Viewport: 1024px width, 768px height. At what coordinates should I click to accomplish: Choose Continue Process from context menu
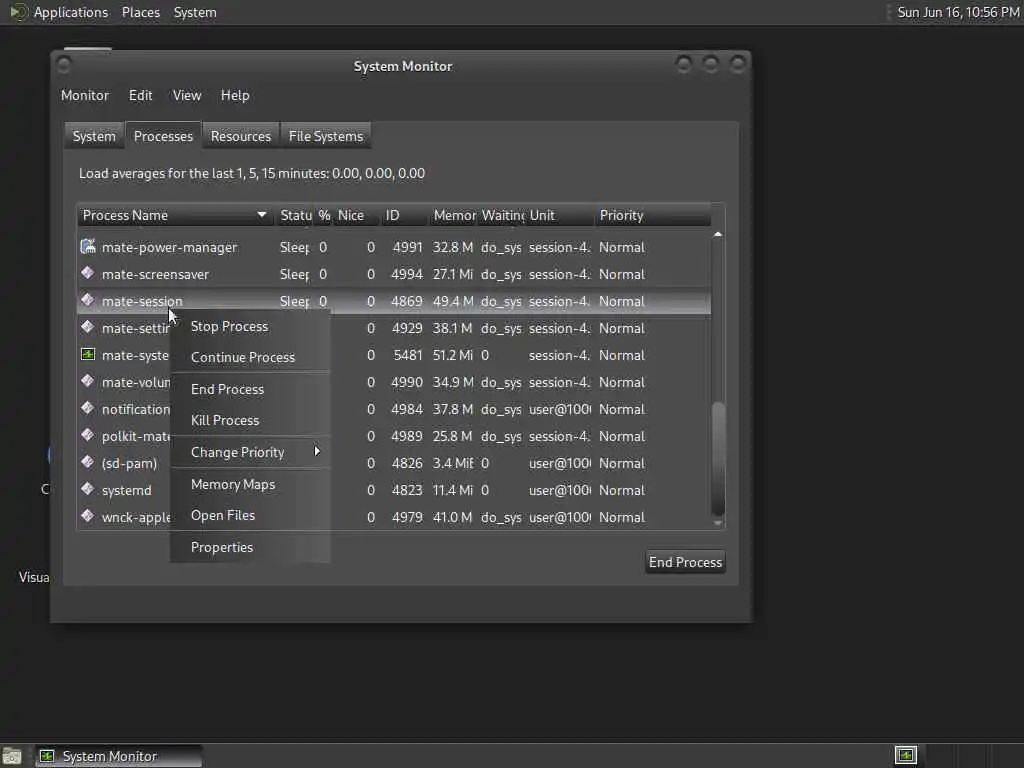(251, 357)
